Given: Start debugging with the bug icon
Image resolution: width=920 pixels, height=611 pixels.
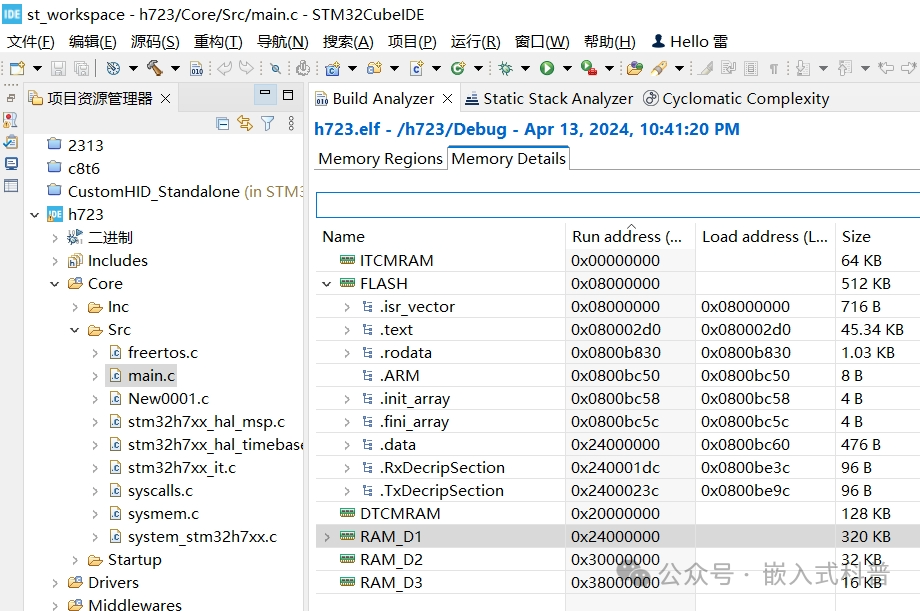Looking at the screenshot, I should click(x=505, y=67).
